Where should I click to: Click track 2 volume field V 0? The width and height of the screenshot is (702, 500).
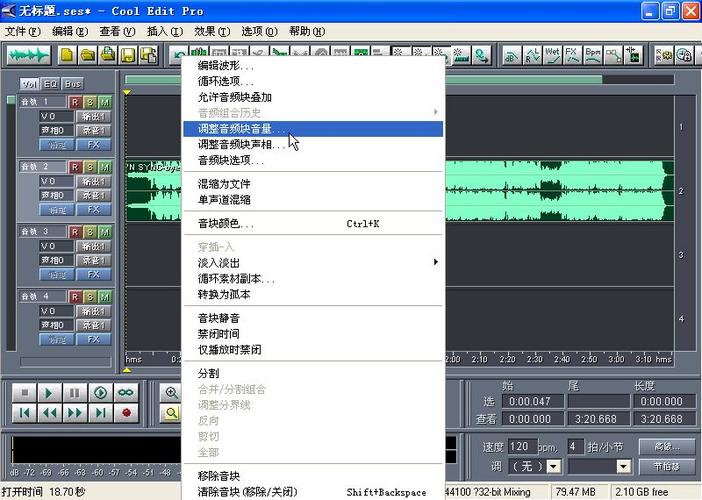56,181
